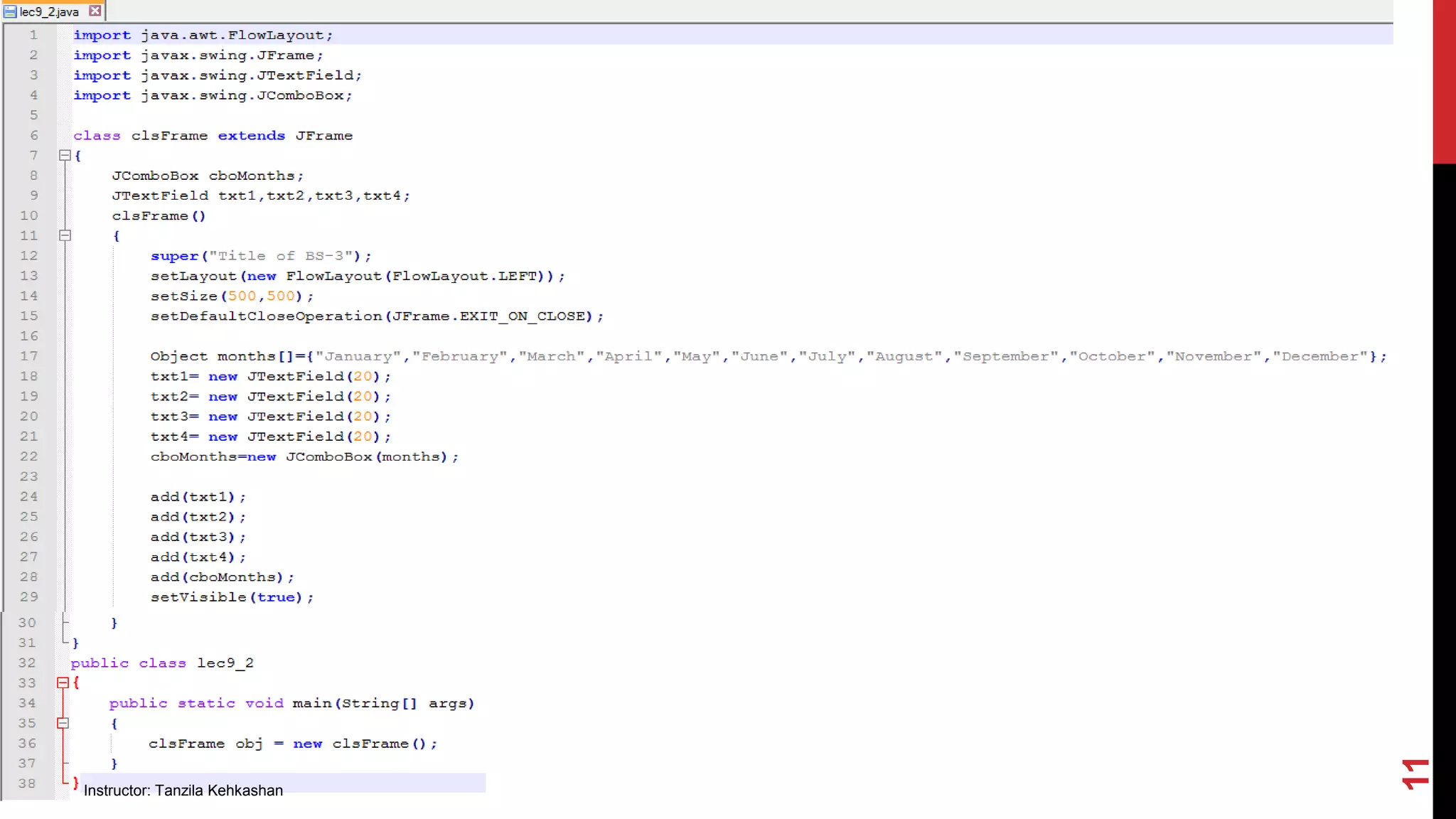The image size is (1456, 819).
Task: Place cursor on the "December" string
Action: 1320,356
